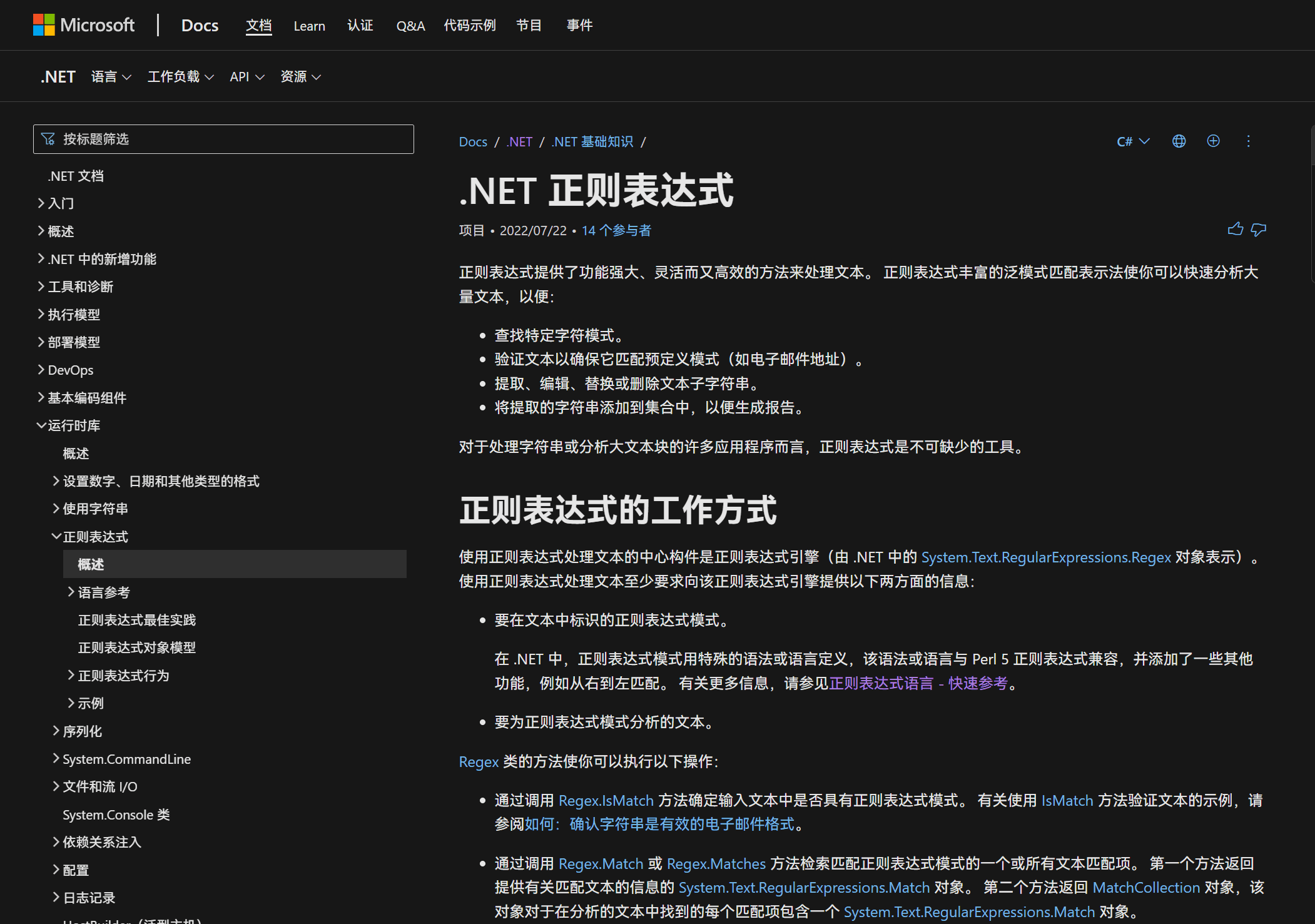Open the three-dot more actions menu
The image size is (1315, 924).
1248,141
